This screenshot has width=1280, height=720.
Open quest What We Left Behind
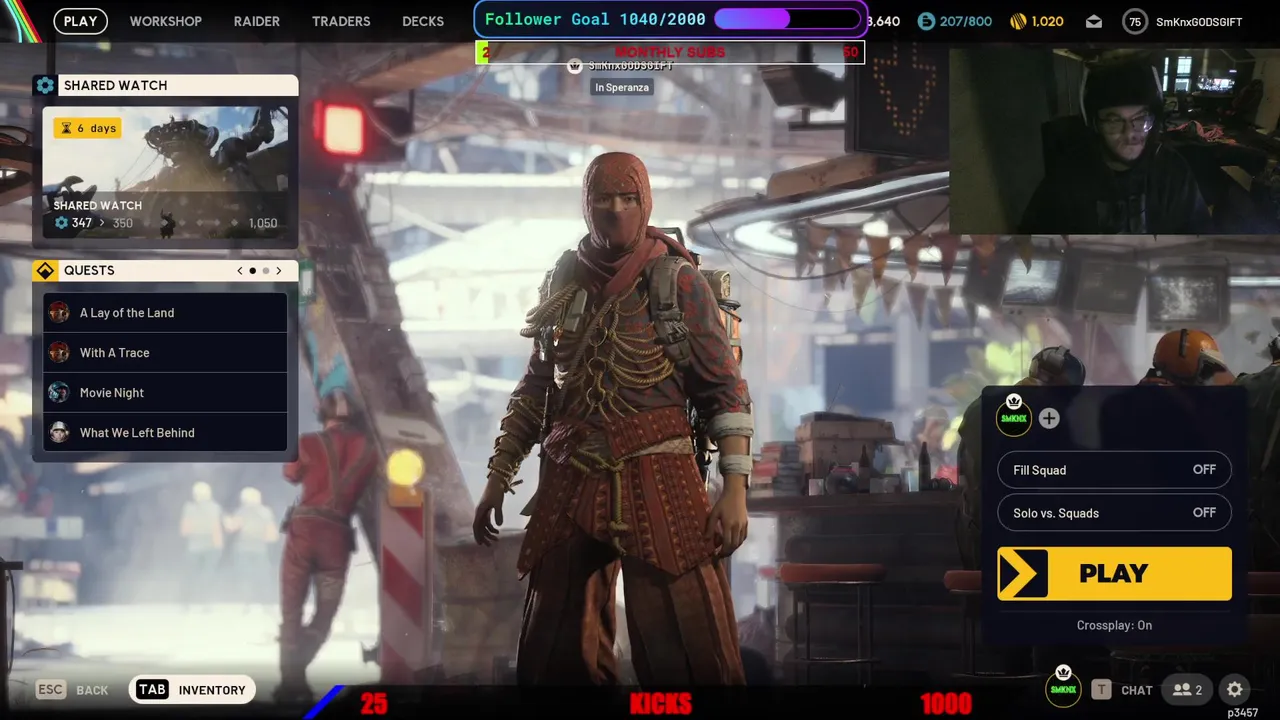pyautogui.click(x=165, y=432)
